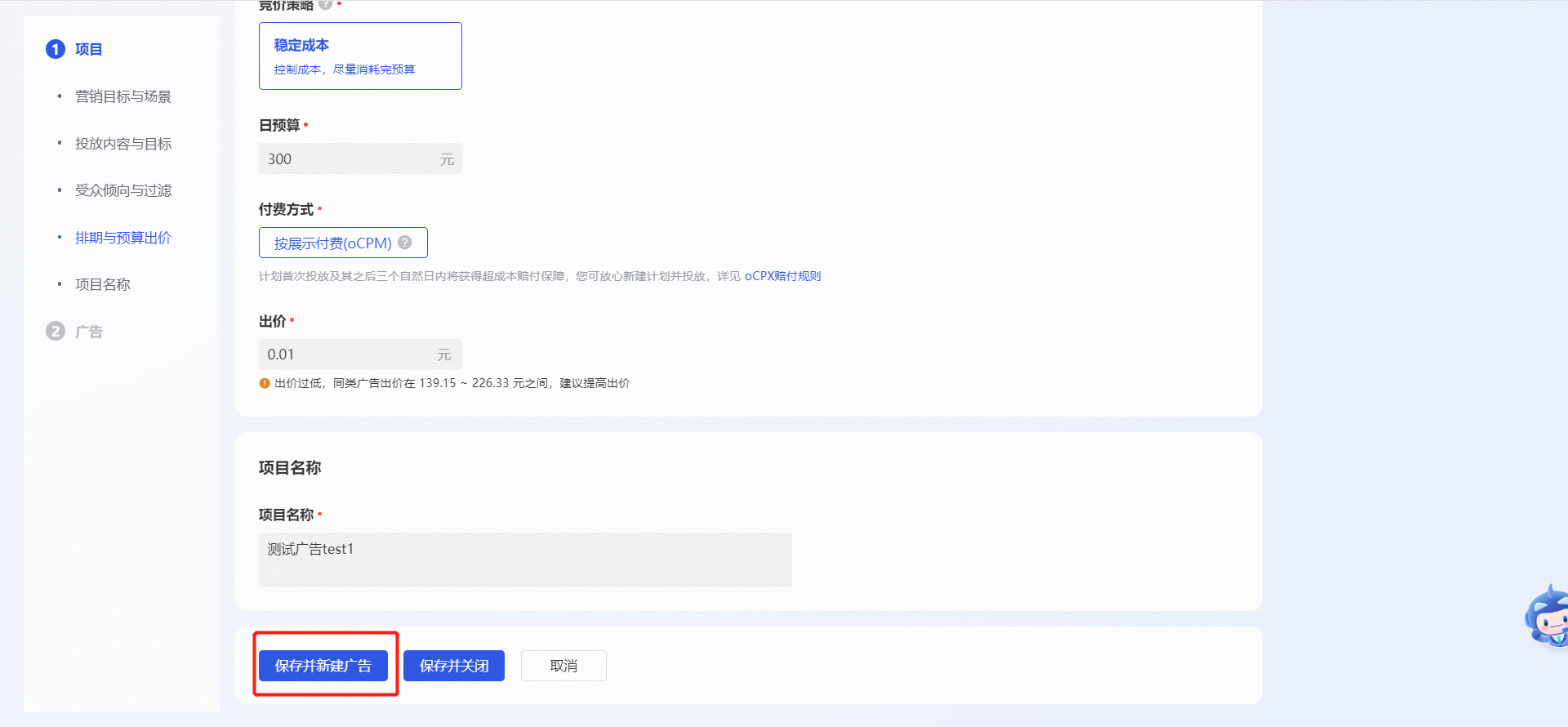Click the 项目名称 text field 测试广告test1

coord(525,560)
